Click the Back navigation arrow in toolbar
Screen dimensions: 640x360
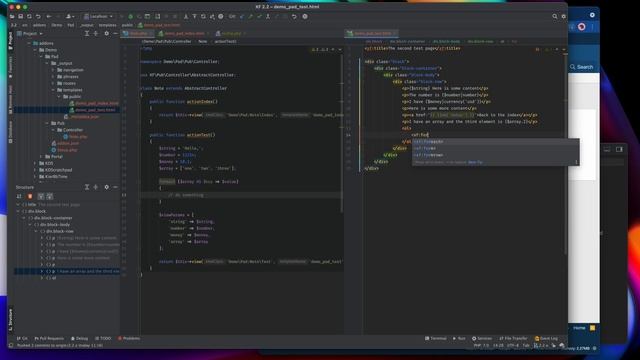[49, 16]
